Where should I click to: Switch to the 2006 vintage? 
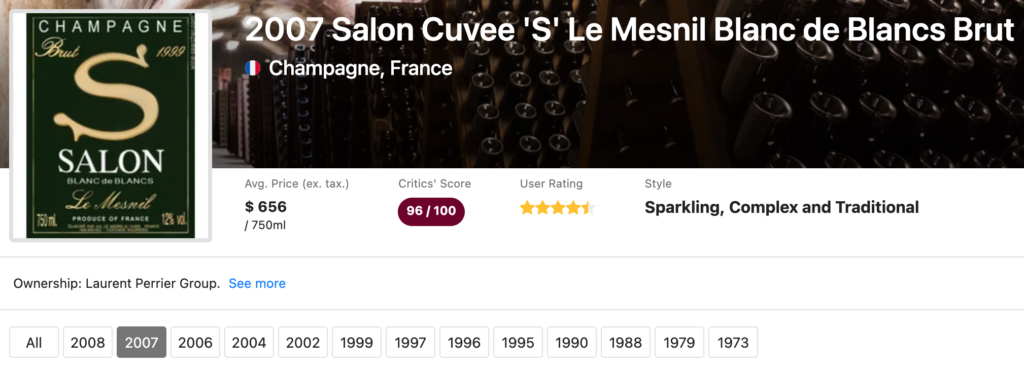click(195, 342)
